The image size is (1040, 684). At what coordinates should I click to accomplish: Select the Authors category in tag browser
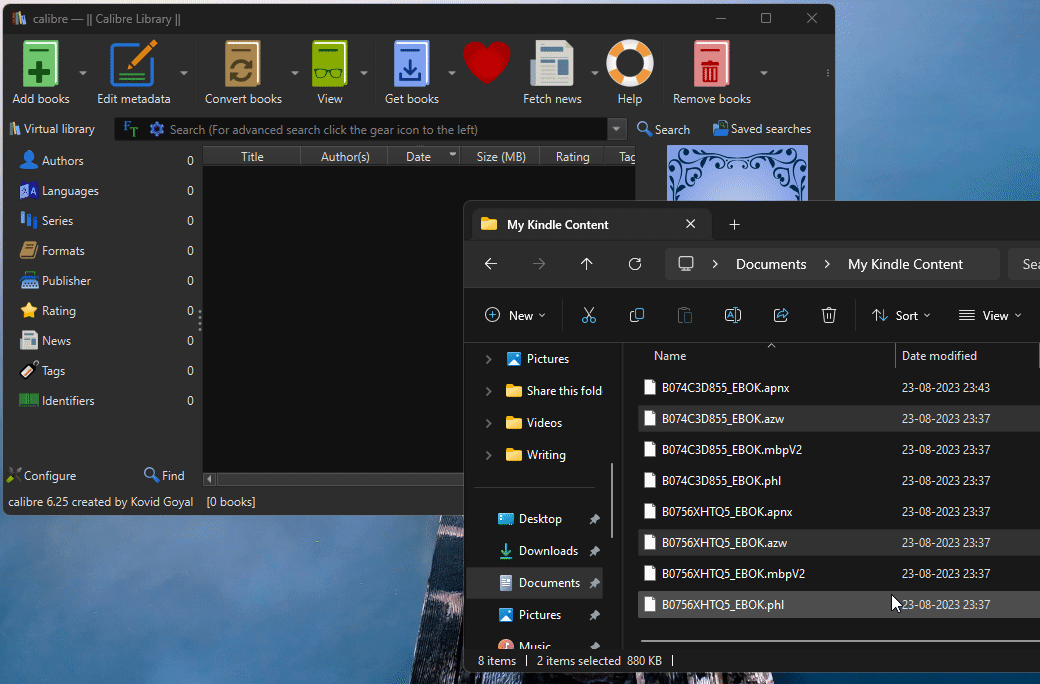coord(62,161)
